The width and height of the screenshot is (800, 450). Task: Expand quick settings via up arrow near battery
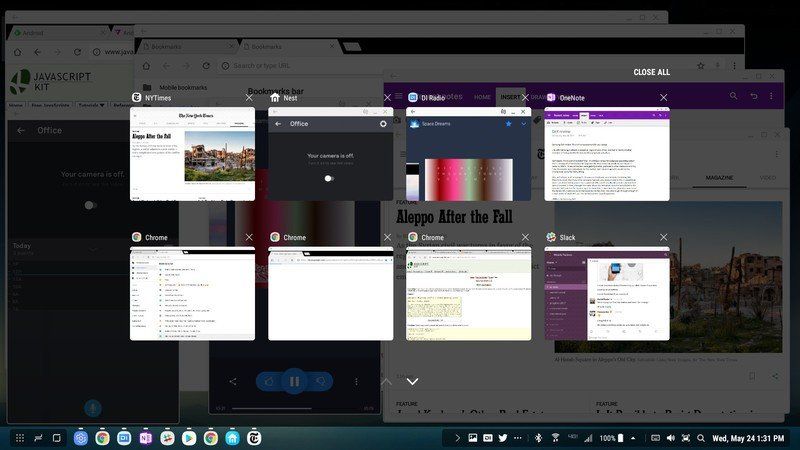pos(633,438)
